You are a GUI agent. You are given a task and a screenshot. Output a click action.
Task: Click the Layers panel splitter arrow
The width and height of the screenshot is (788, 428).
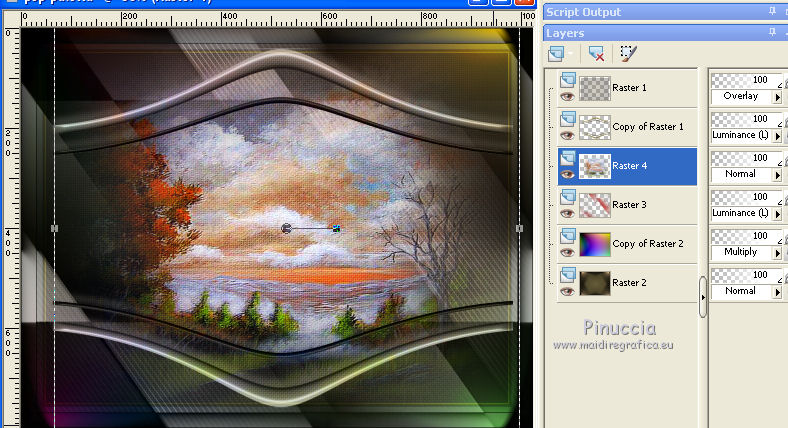(x=703, y=297)
